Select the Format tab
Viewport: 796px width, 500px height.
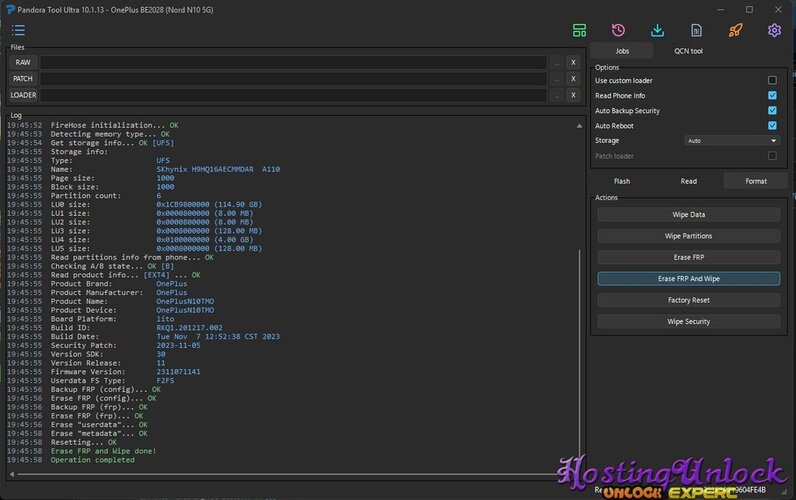click(x=755, y=181)
